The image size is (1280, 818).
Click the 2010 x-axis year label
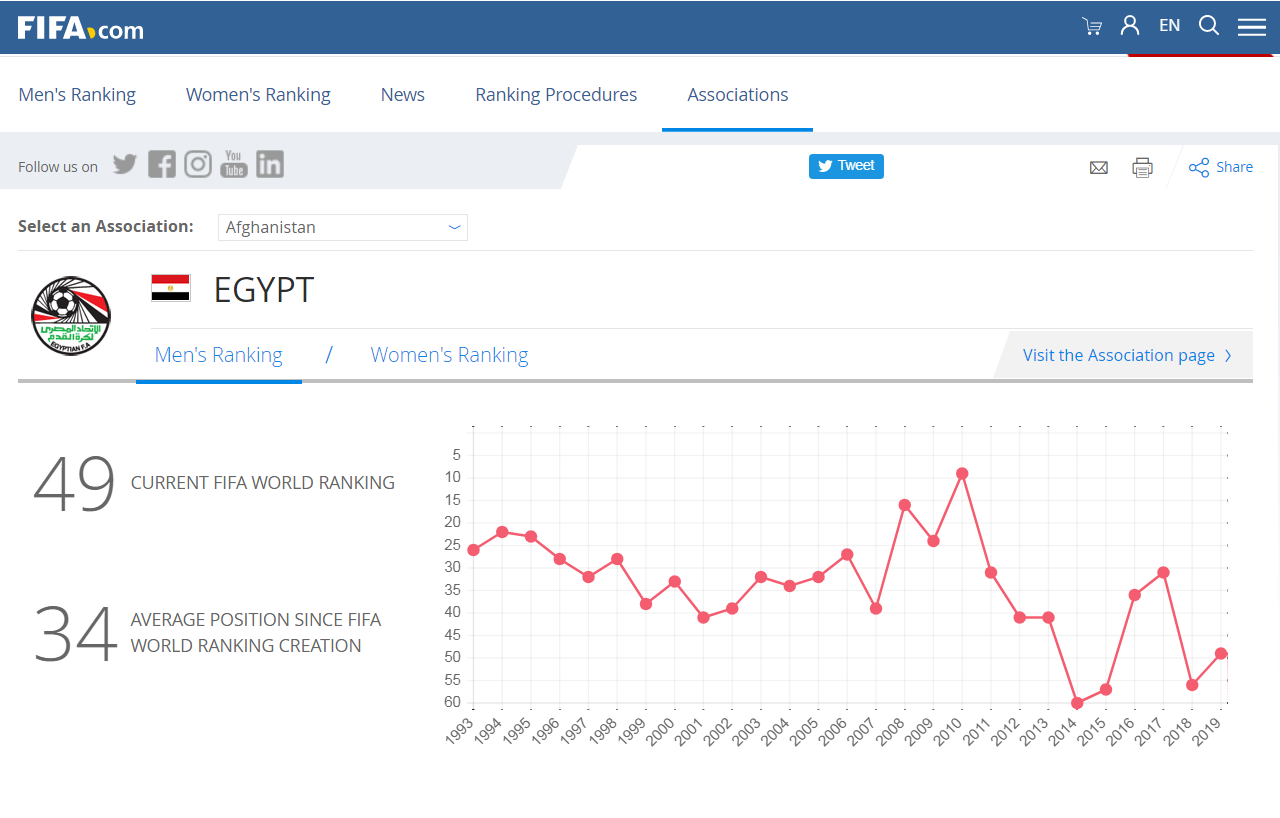(950, 731)
